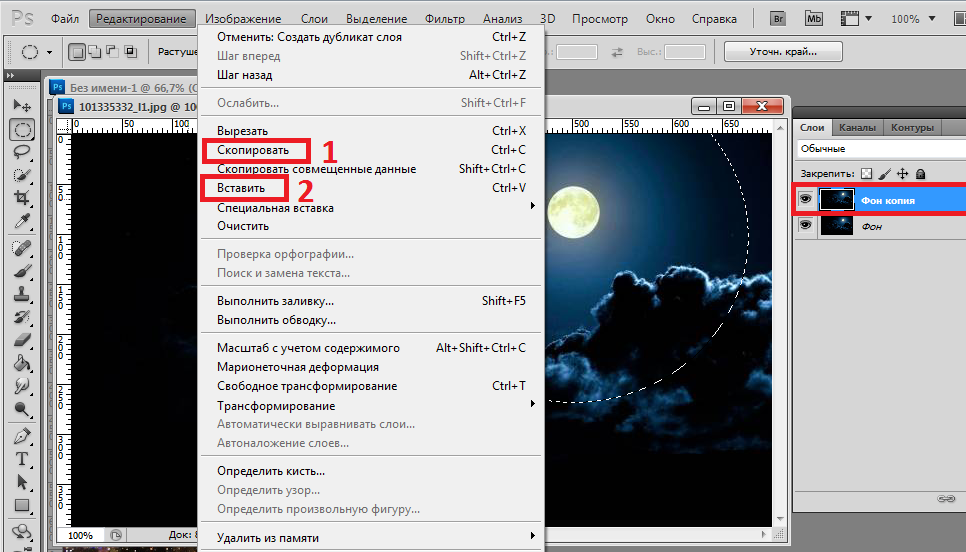Select the Horizontal Type tool

pyautogui.click(x=21, y=459)
